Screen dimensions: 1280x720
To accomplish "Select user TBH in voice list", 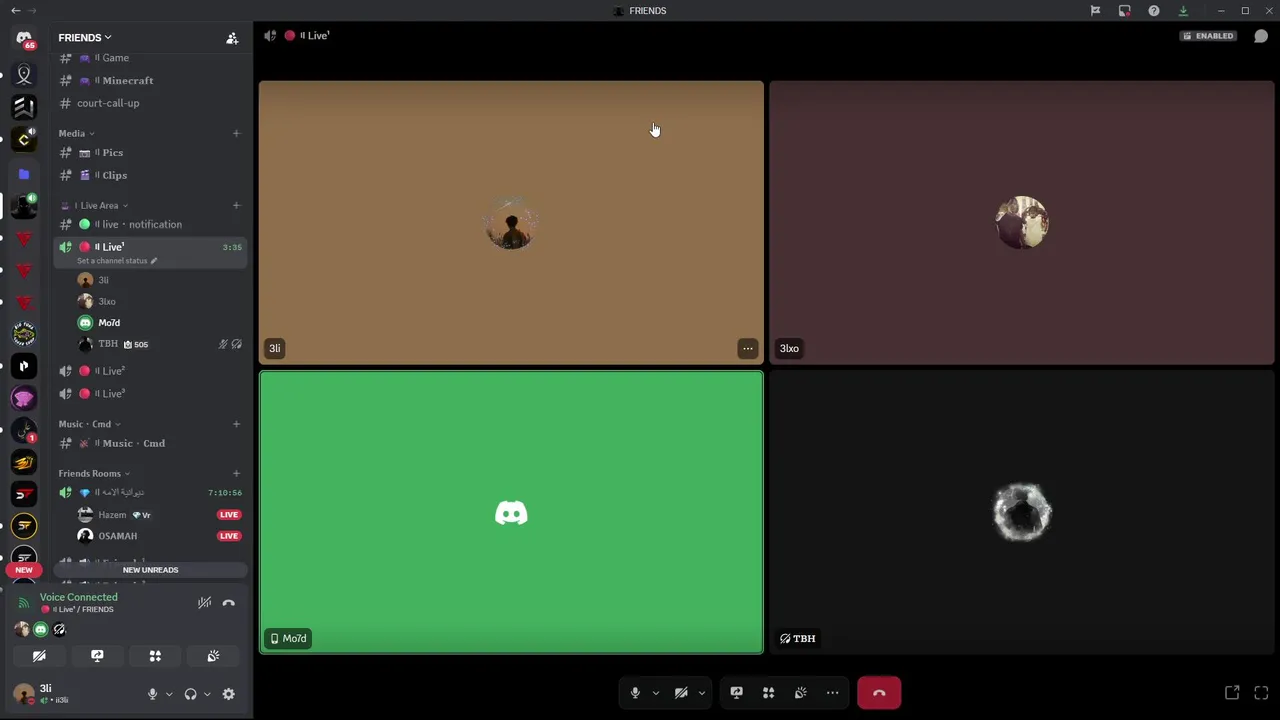I will click(x=160, y=344).
